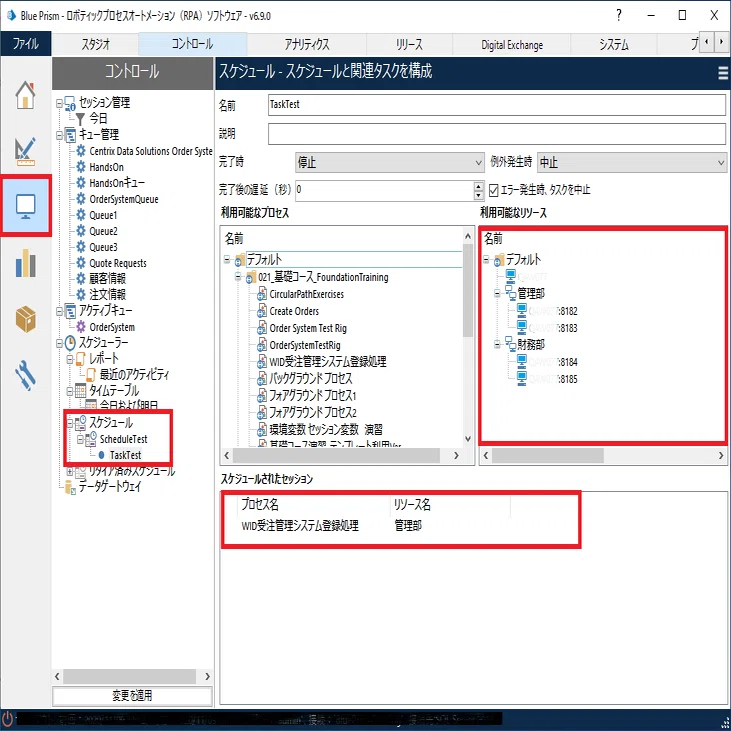The height and width of the screenshot is (731, 731).
Task: Open the 完了時 dropdown showing 停止
Action: point(390,163)
